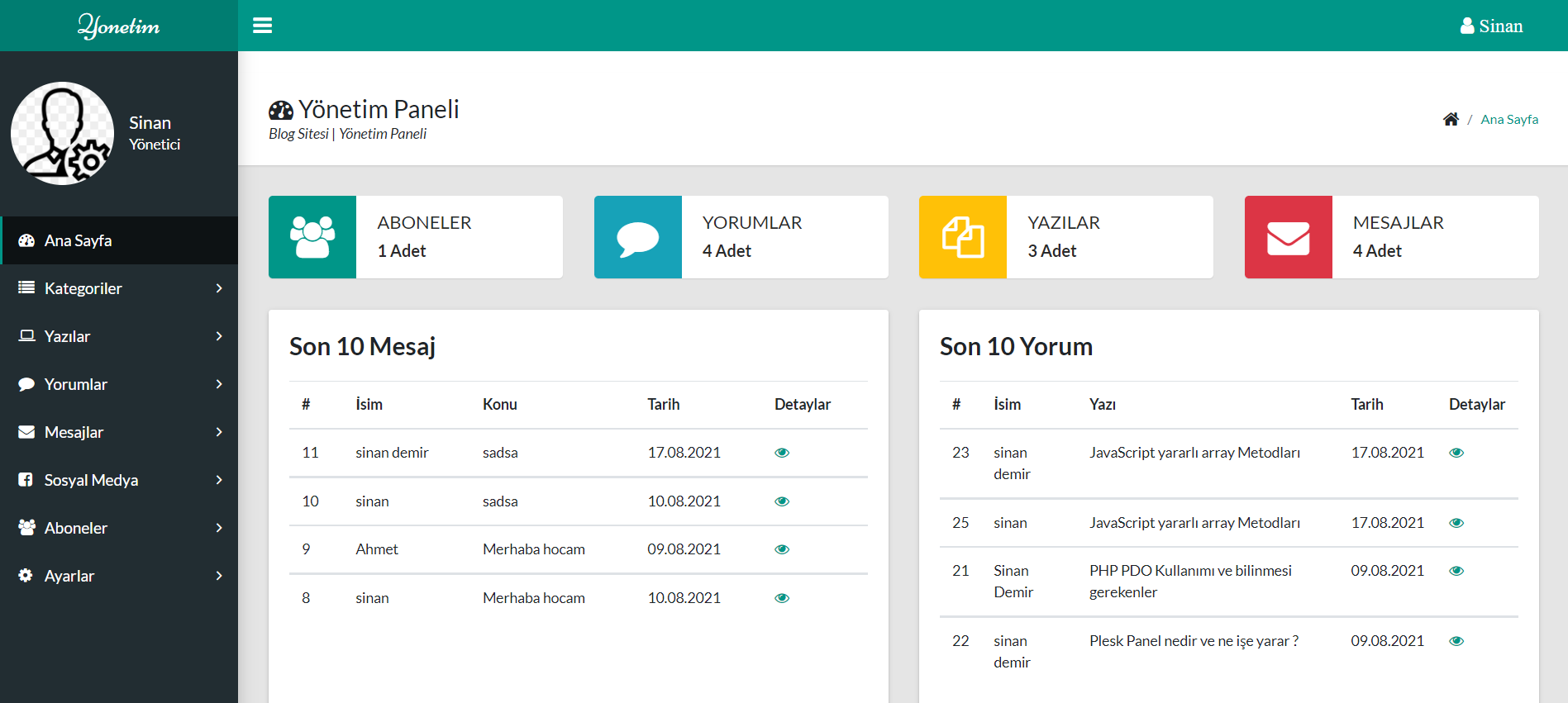The image size is (1568, 703).
Task: Click the YAZILAR card label
Action: click(1064, 223)
